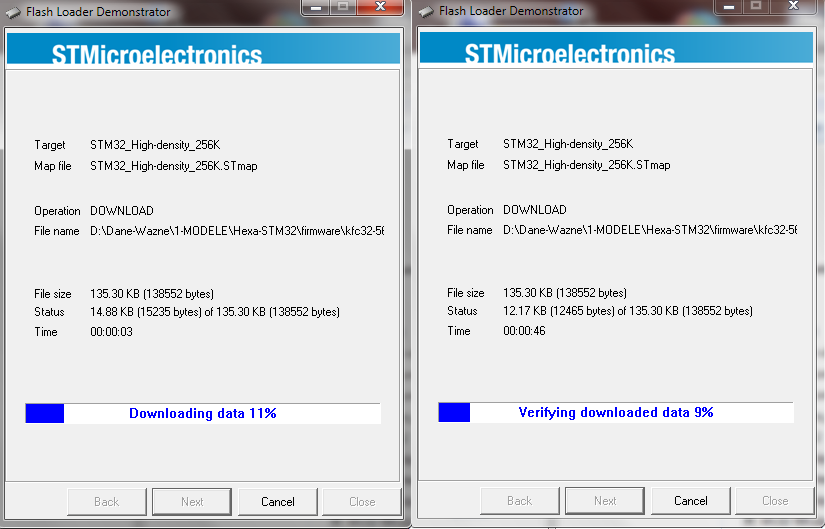Screen dimensions: 825x529
Task: Click the File name path in the right window
Action: click(x=650, y=230)
